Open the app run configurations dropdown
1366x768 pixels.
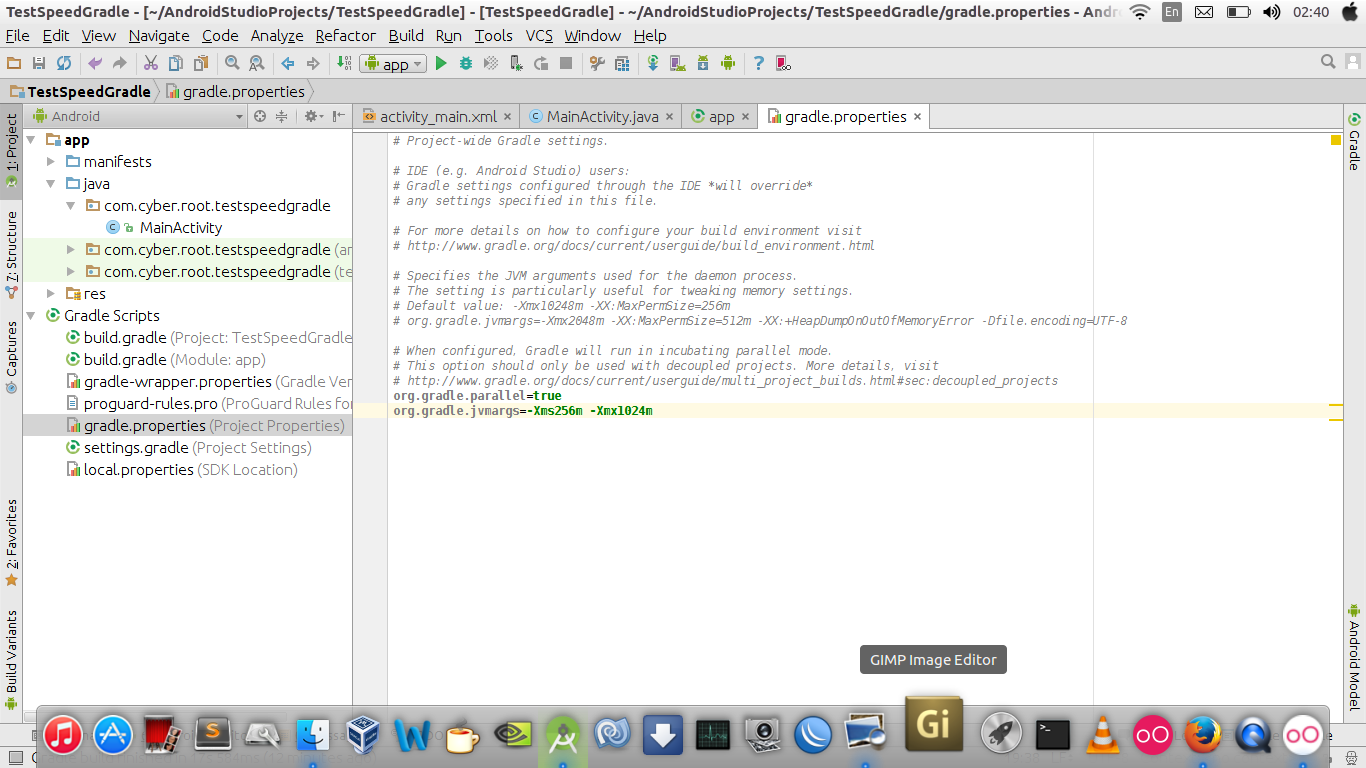(414, 62)
